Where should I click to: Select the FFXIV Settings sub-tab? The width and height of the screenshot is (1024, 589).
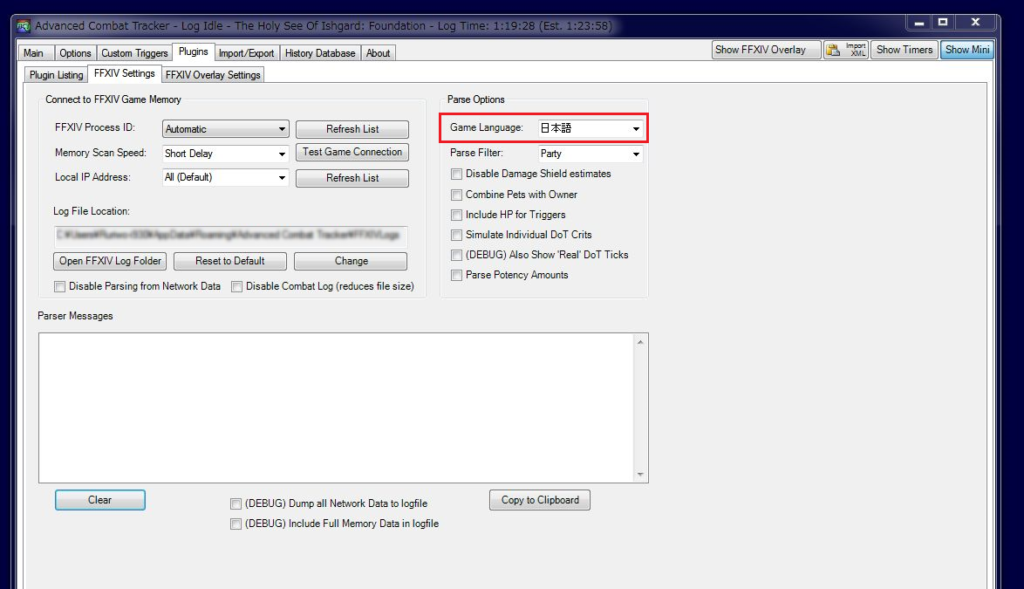(124, 74)
